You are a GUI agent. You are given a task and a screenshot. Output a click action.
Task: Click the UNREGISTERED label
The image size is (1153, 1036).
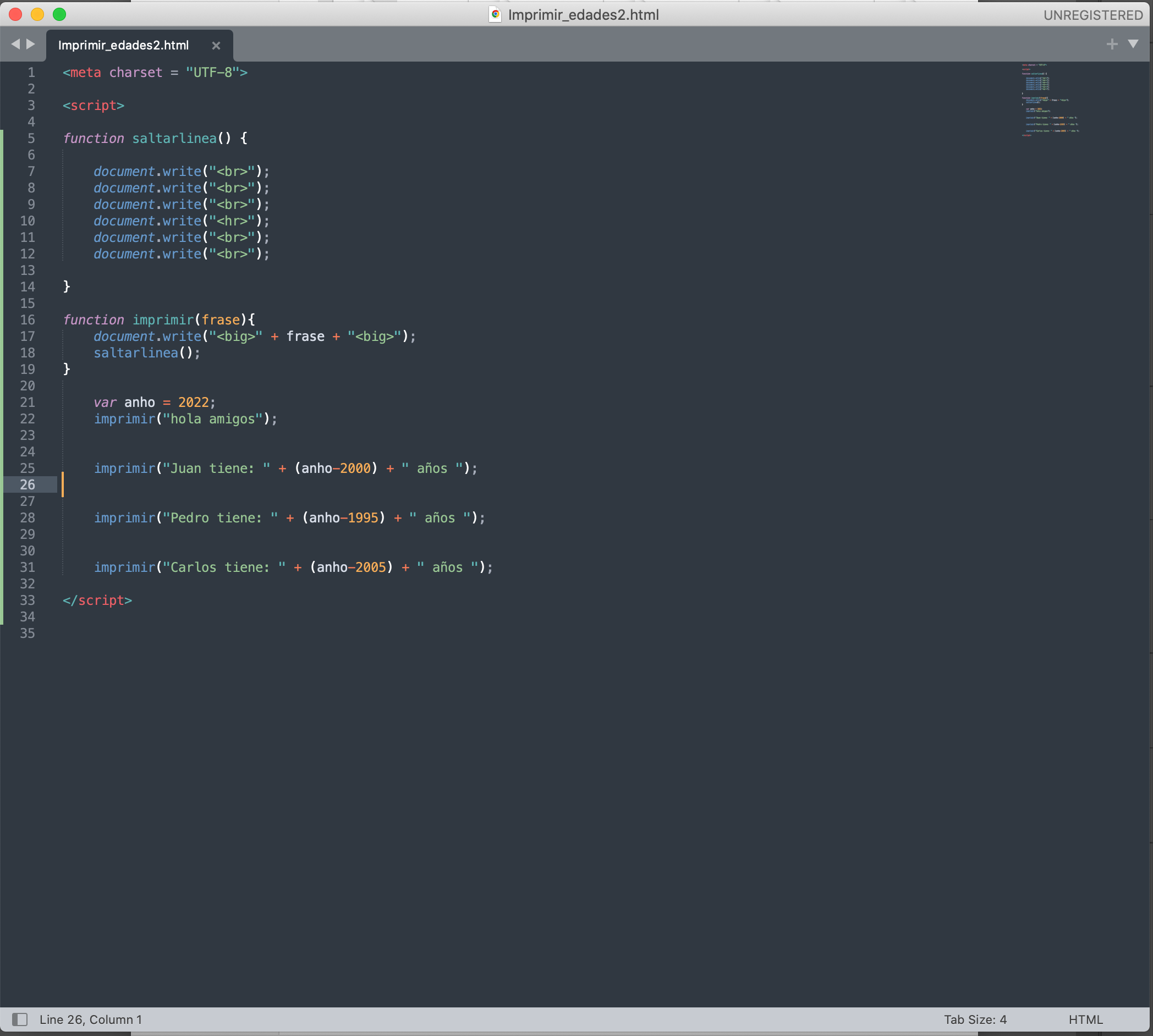(x=1092, y=15)
